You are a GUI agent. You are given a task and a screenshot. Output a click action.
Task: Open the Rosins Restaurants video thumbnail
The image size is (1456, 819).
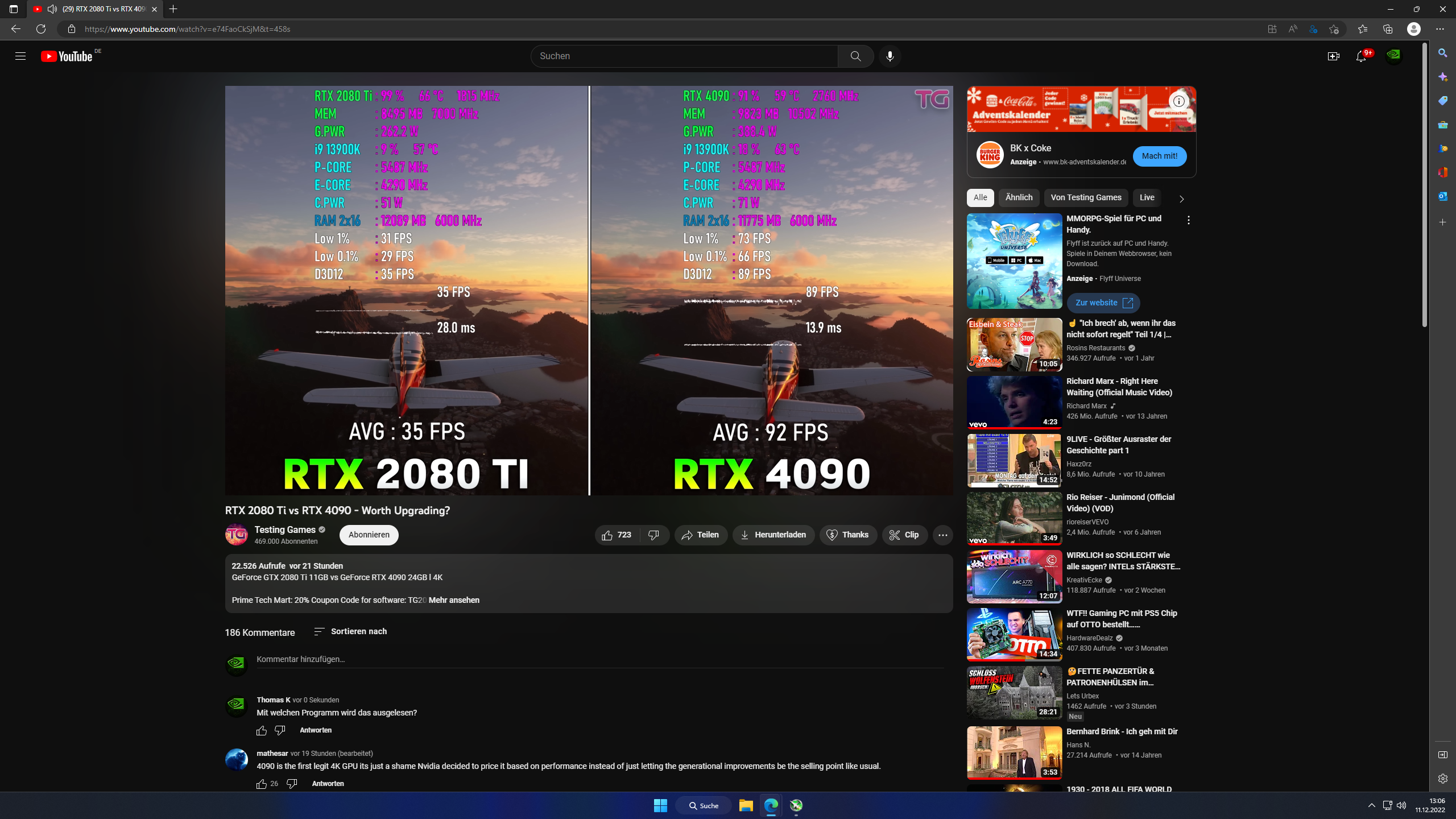[x=1014, y=344]
